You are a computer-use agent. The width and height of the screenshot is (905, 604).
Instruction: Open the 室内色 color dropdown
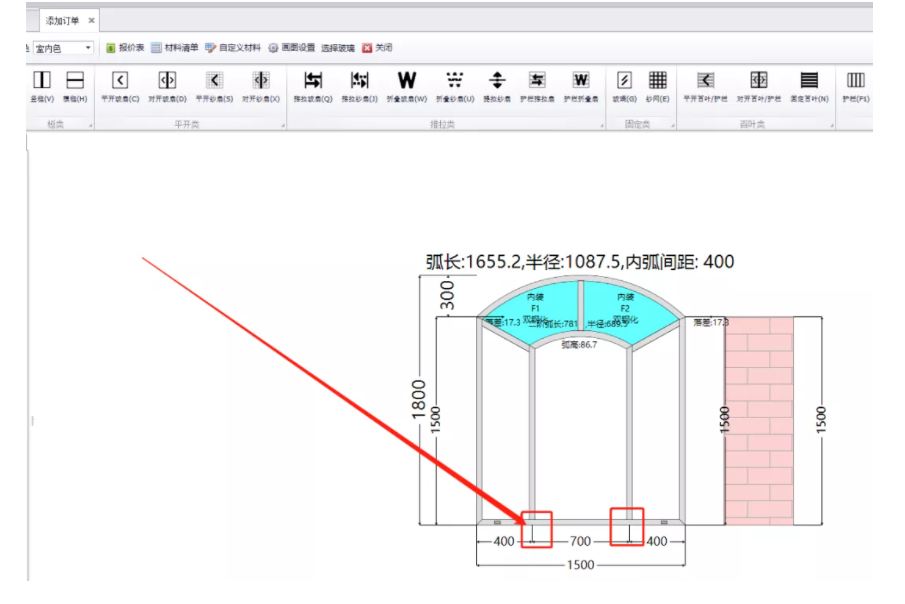click(x=88, y=48)
